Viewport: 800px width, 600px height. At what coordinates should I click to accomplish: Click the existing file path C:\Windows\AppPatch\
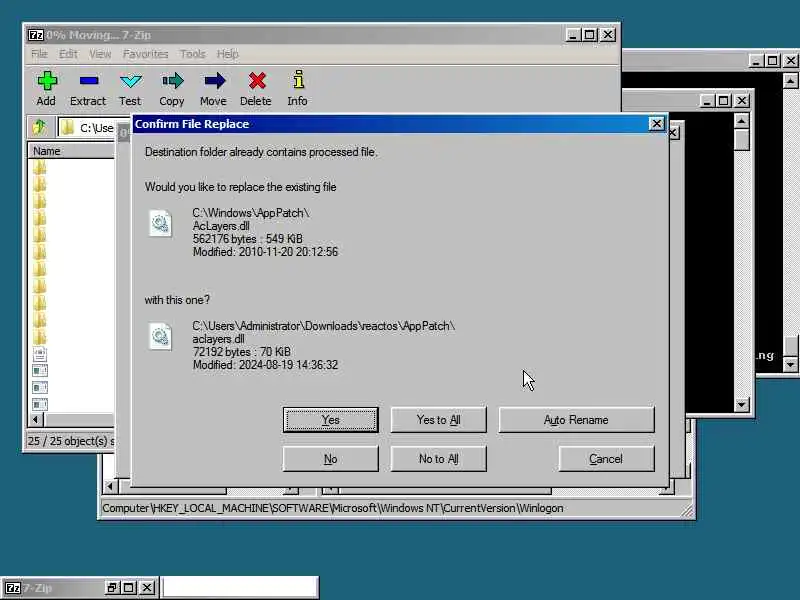(251, 213)
